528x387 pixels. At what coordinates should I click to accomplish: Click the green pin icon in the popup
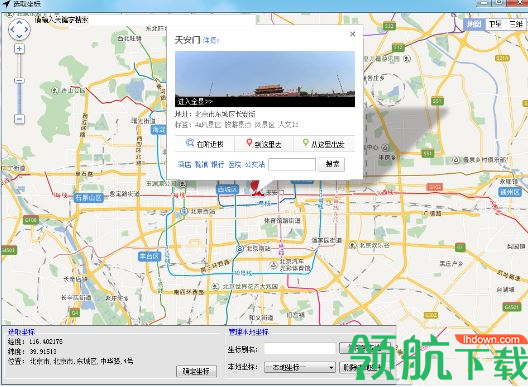point(305,143)
